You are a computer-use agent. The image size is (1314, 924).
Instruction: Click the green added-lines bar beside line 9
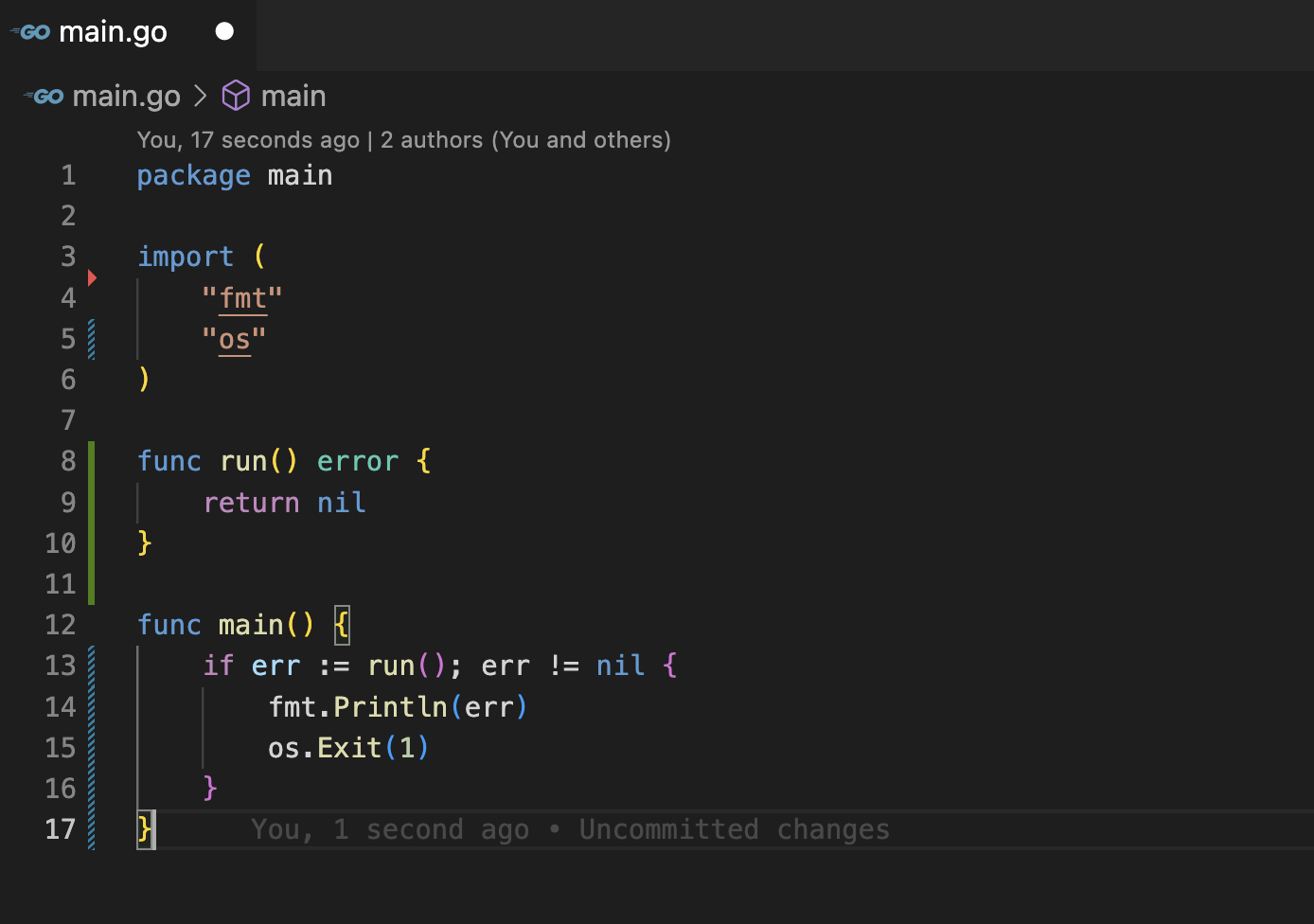point(92,503)
